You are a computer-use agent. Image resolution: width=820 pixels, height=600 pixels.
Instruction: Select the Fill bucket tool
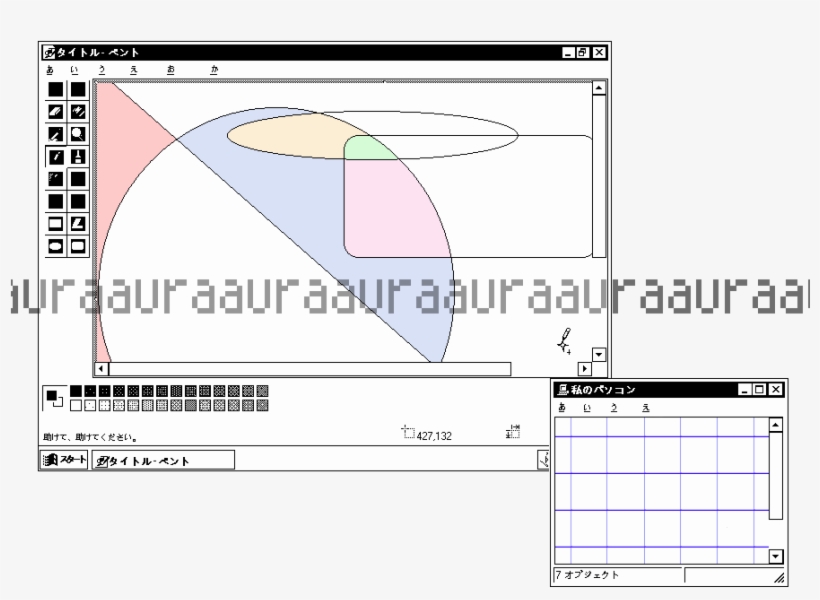click(x=77, y=111)
